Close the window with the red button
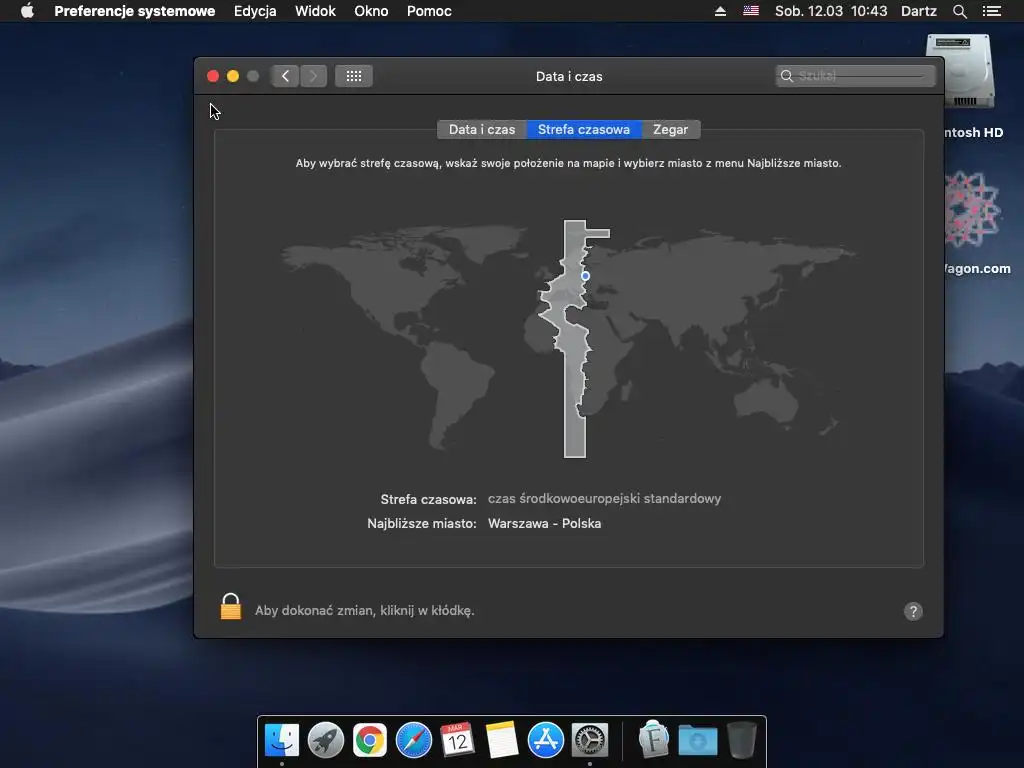The image size is (1024, 768). click(213, 76)
